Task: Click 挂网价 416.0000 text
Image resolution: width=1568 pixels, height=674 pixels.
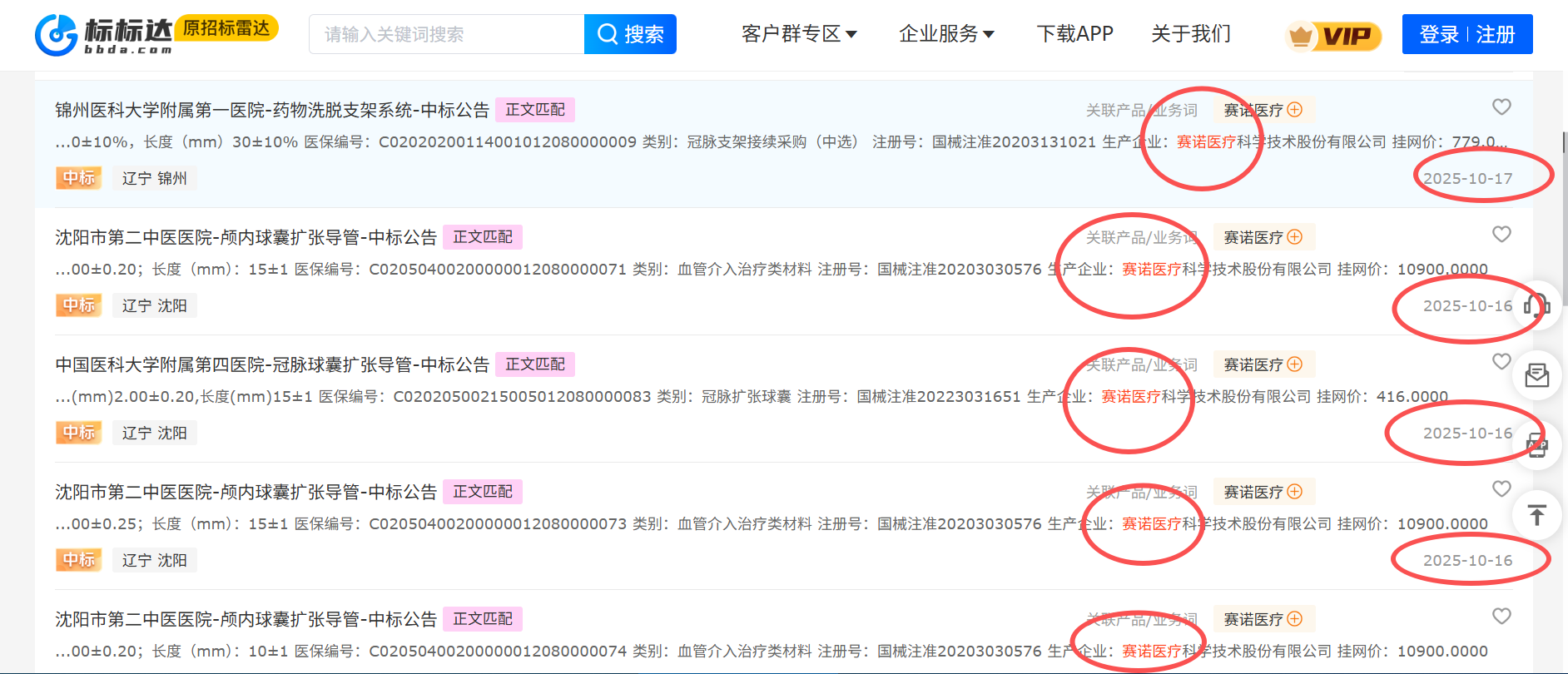Action: click(1382, 396)
